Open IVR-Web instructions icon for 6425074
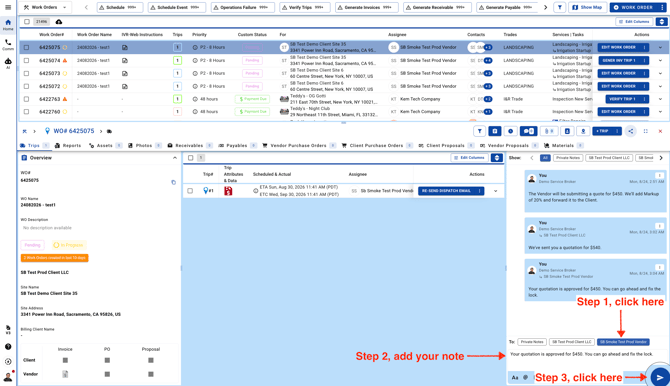670x386 pixels. coord(125,61)
